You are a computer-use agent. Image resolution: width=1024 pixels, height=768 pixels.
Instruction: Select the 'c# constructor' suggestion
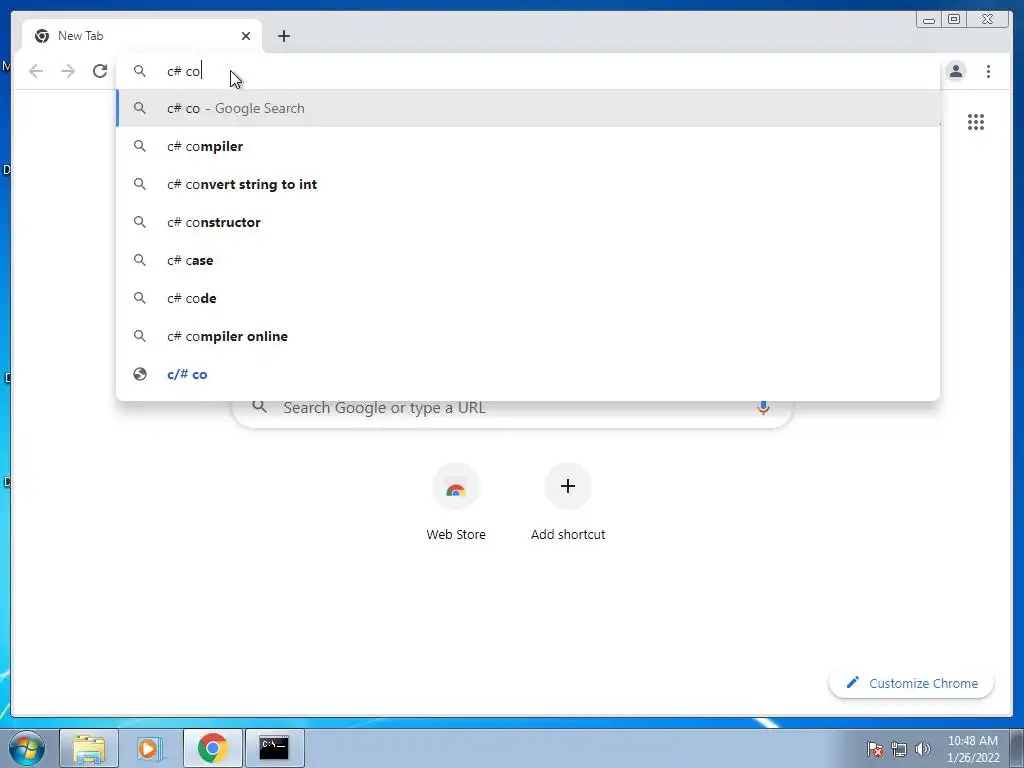pos(528,222)
